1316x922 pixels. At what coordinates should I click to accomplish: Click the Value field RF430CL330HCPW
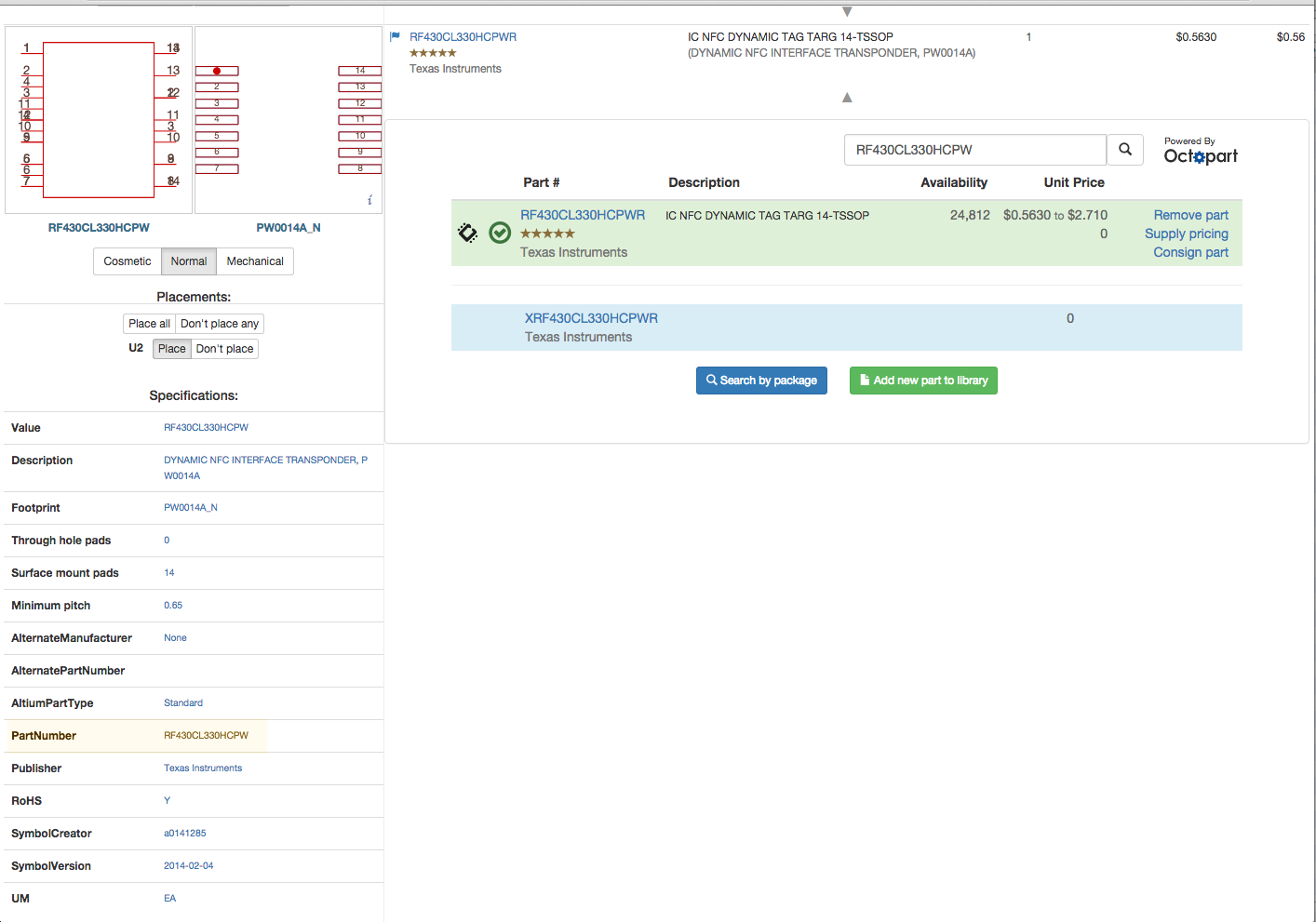click(206, 428)
